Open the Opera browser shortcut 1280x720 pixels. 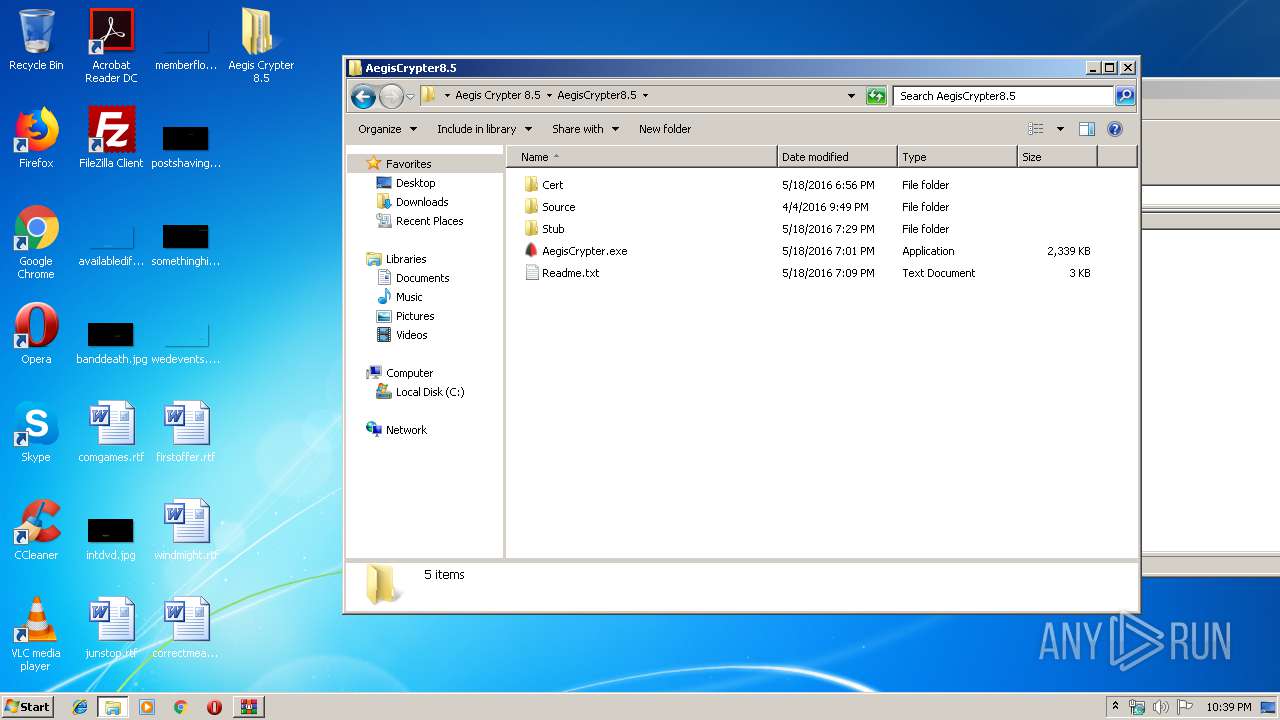point(36,334)
